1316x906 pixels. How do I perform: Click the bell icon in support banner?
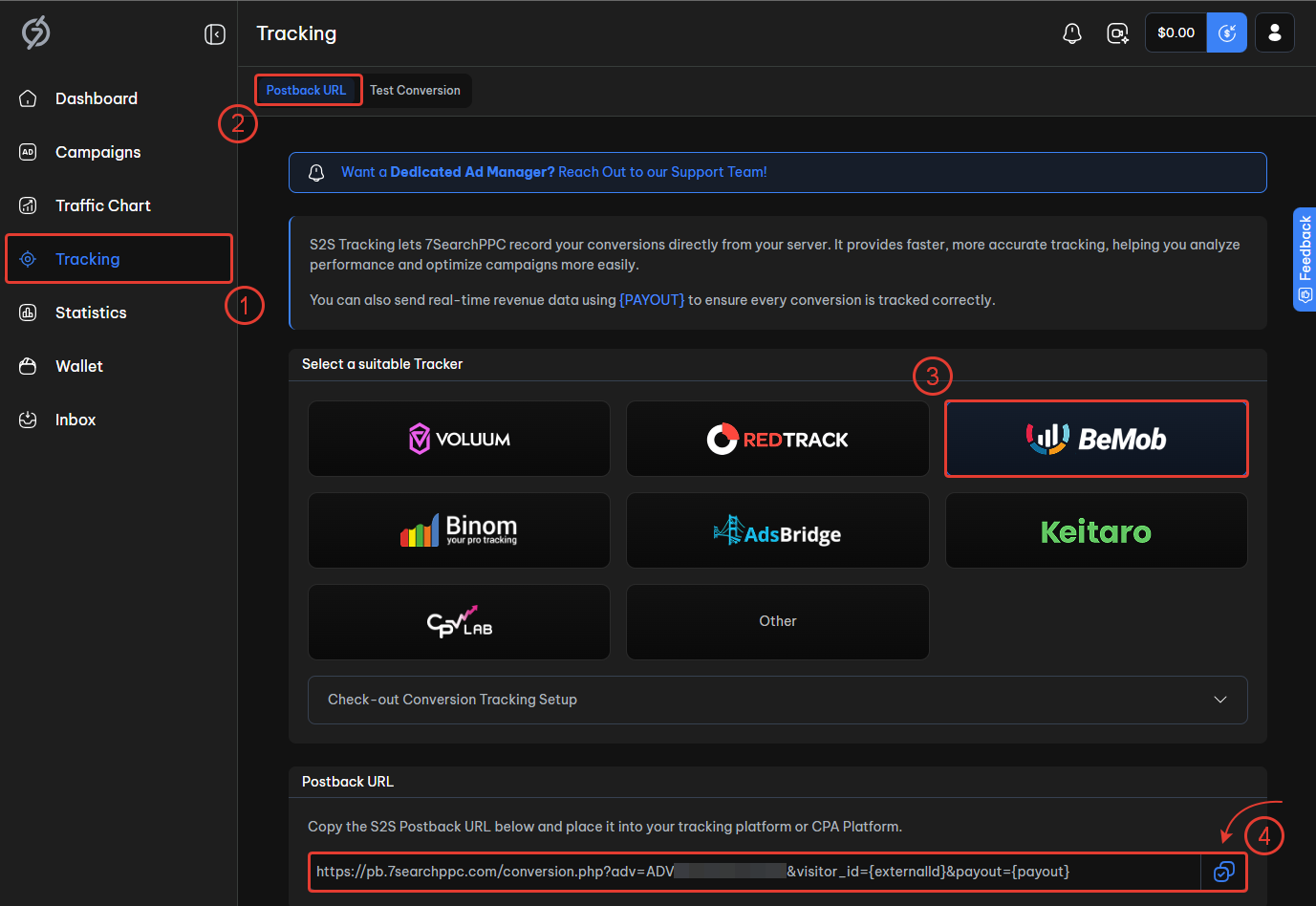tap(316, 173)
